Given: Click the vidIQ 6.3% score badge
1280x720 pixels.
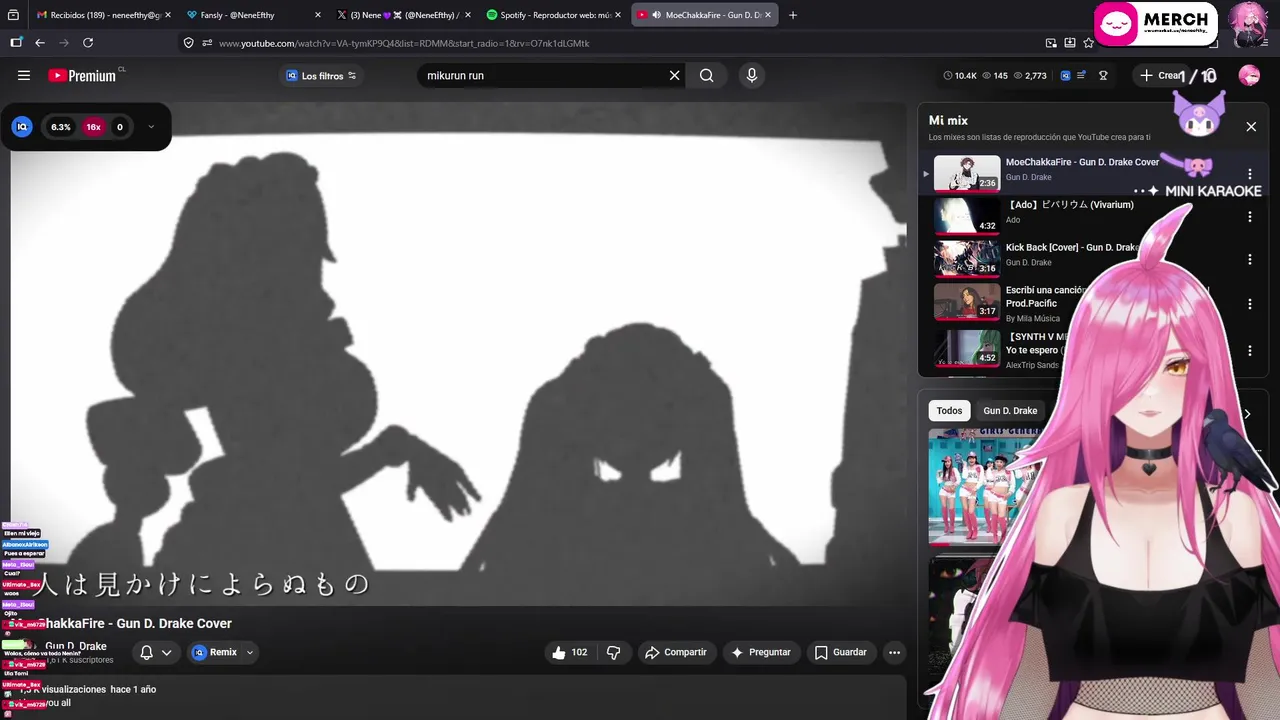Looking at the screenshot, I should 61,127.
